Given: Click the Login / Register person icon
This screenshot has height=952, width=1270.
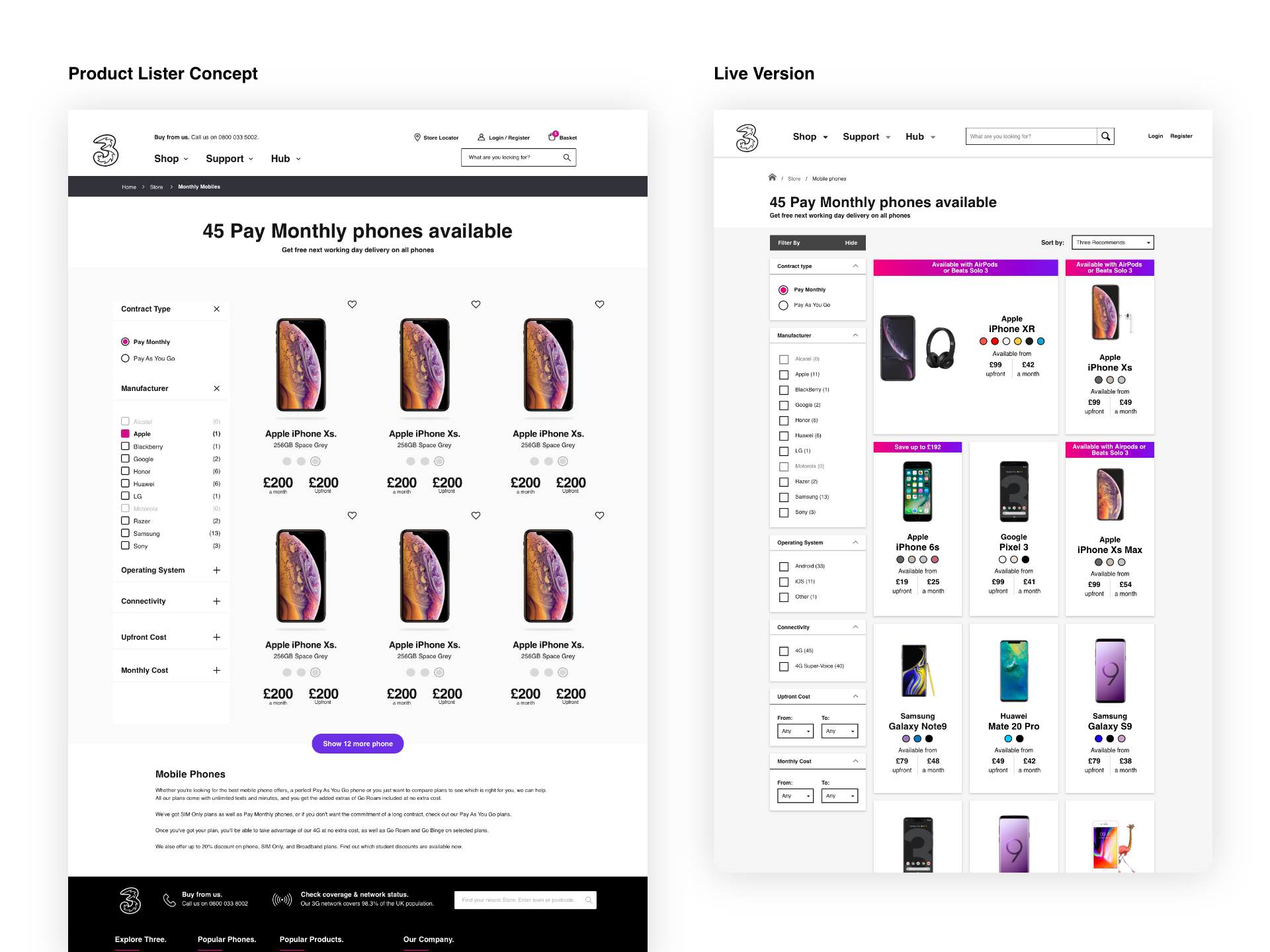Looking at the screenshot, I should pyautogui.click(x=482, y=138).
